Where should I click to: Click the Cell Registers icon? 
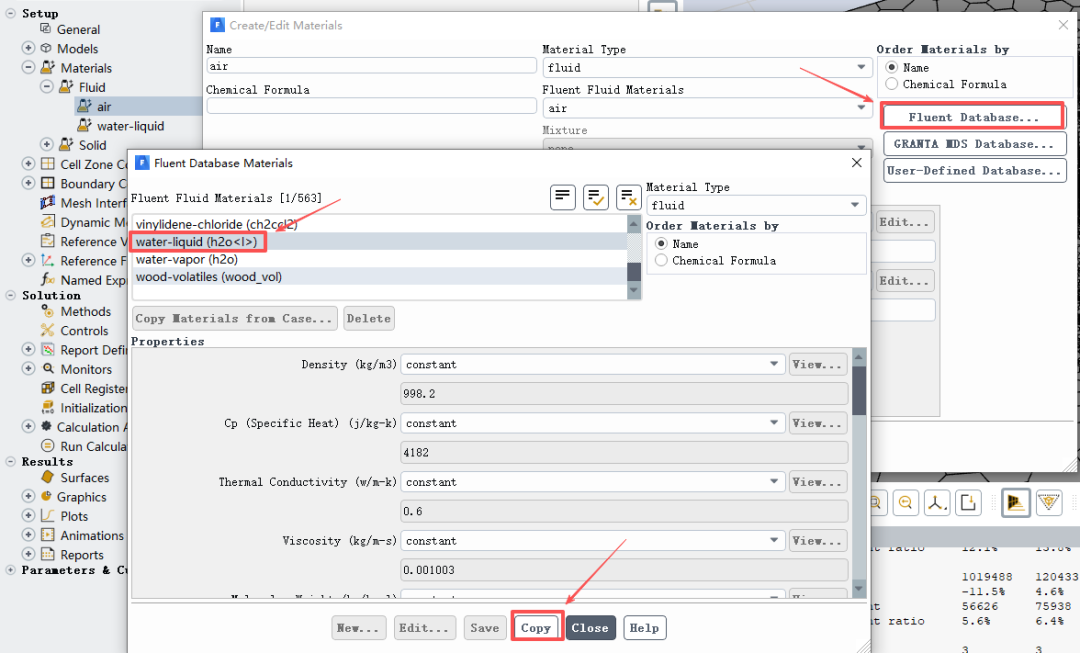coord(48,388)
